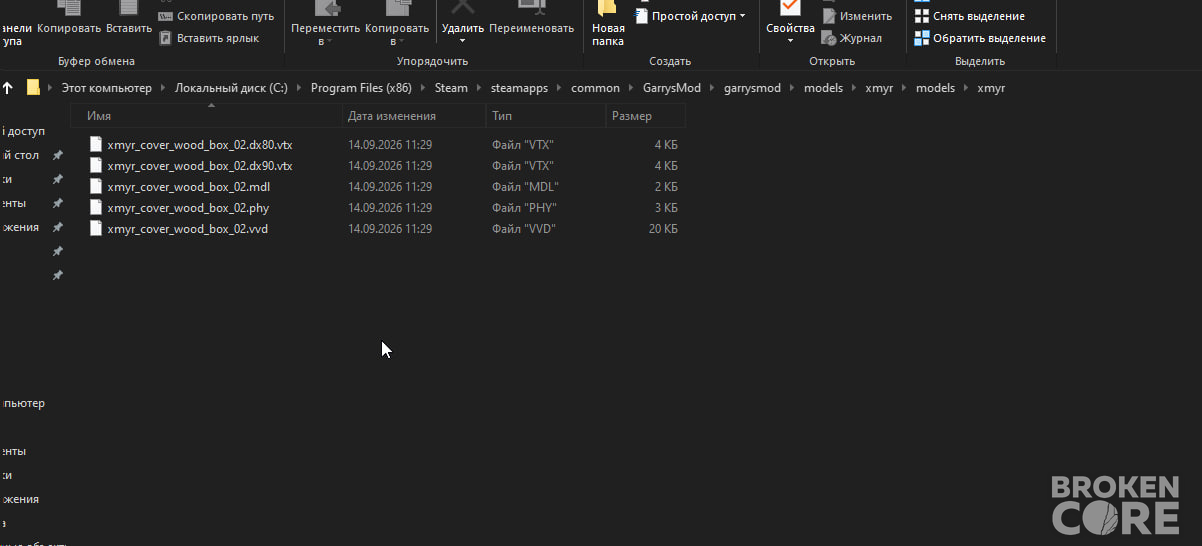Open the Удалить dropdown arrow

(x=463, y=40)
